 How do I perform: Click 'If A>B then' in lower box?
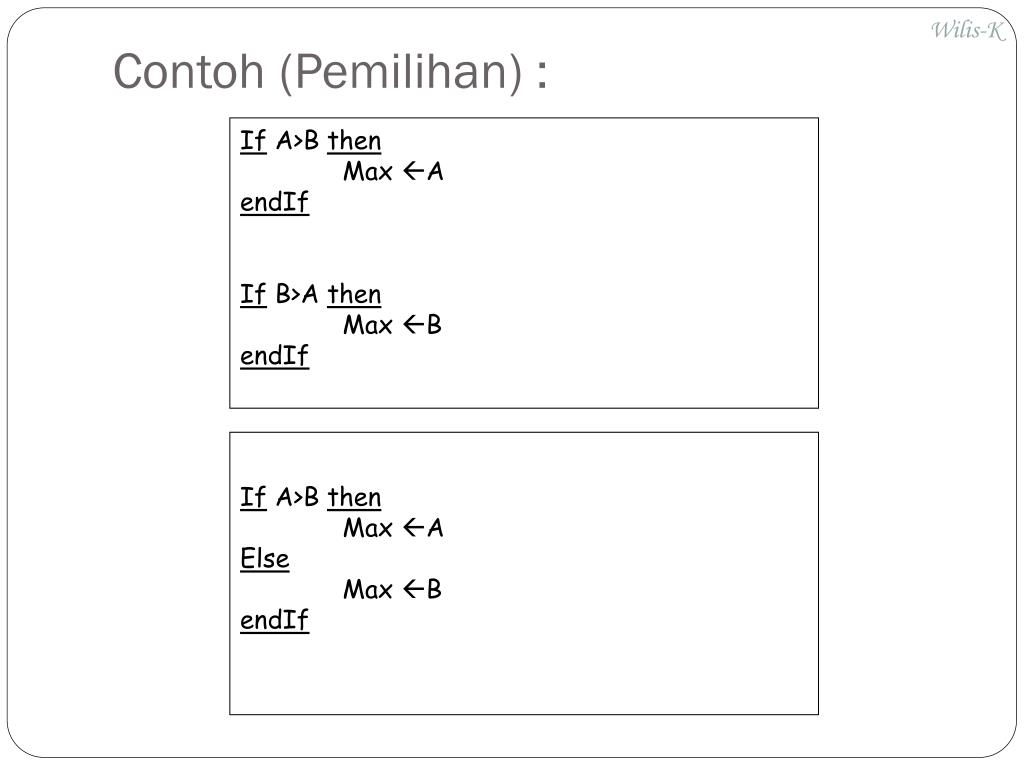pyautogui.click(x=311, y=497)
